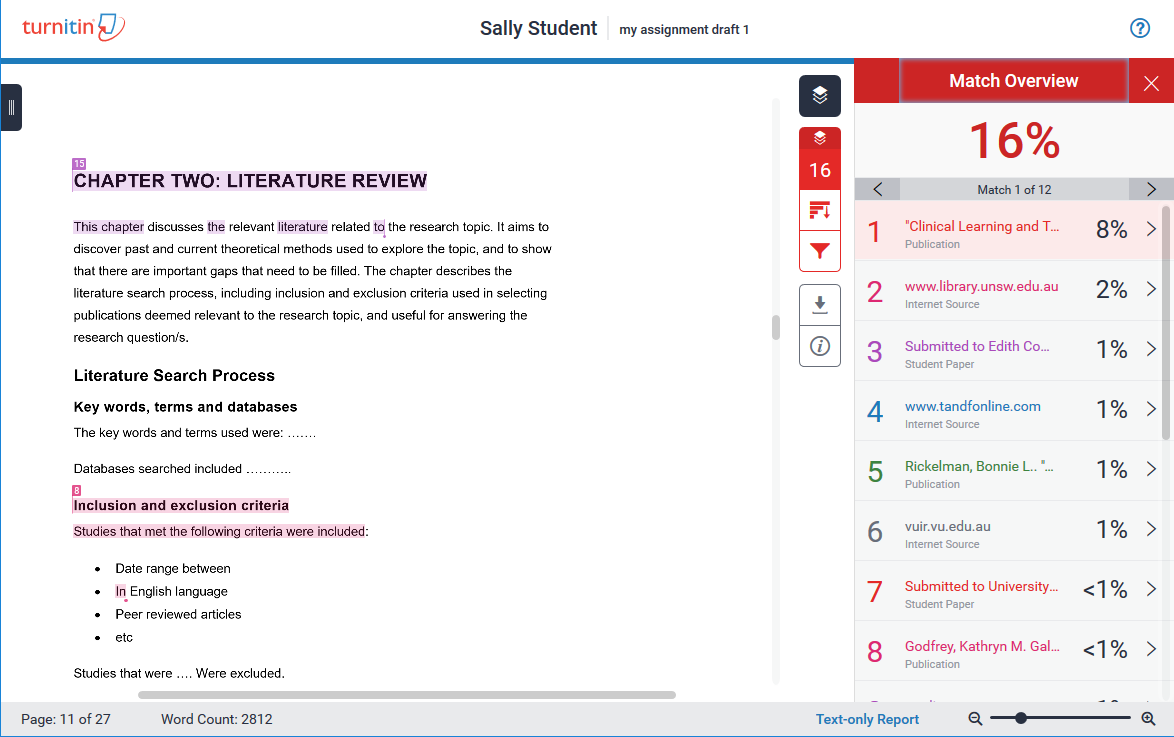This screenshot has height=737, width=1174.
Task: Click the Match Overview header tab
Action: pos(1014,81)
